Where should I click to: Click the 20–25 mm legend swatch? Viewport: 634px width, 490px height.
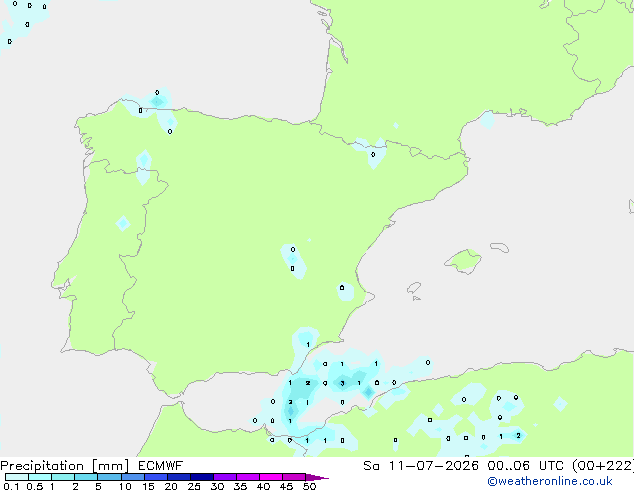pyautogui.click(x=179, y=477)
